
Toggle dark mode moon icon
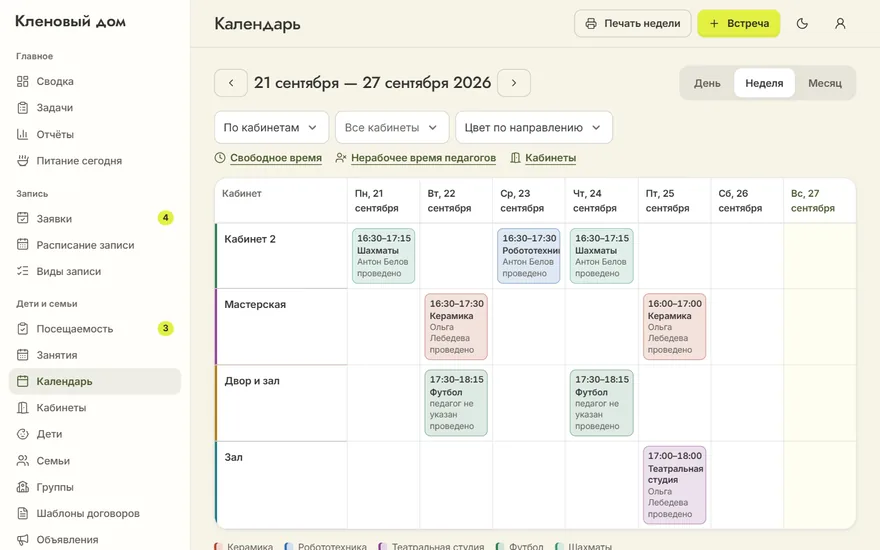click(x=802, y=24)
